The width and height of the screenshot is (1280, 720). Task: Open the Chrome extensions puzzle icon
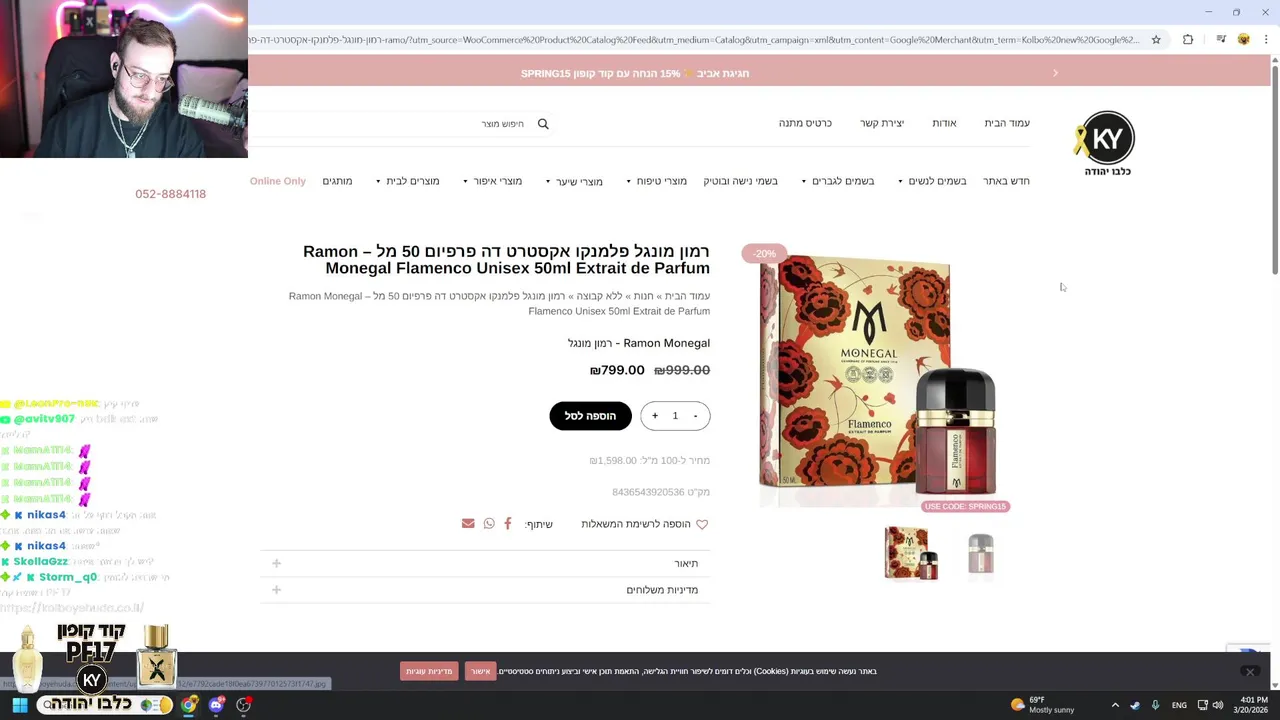click(x=1188, y=40)
